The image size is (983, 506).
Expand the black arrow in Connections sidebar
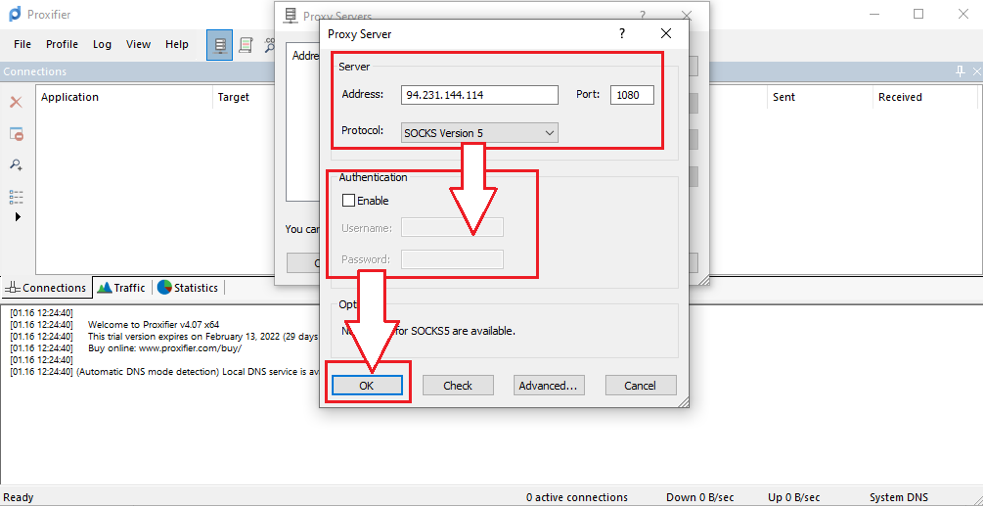click(x=18, y=216)
